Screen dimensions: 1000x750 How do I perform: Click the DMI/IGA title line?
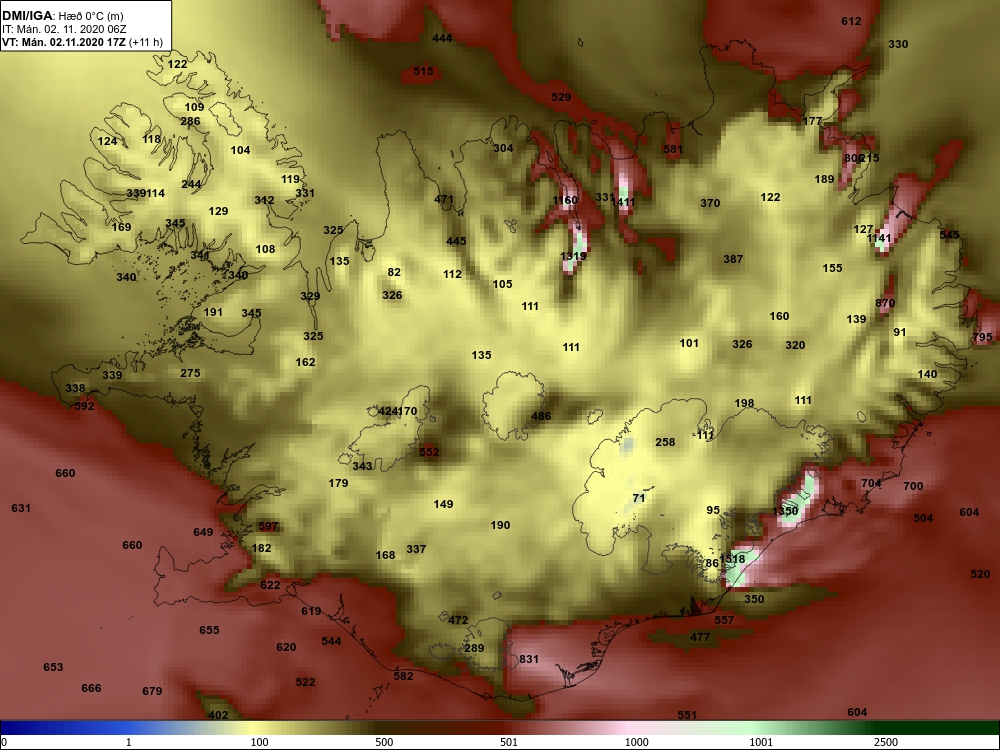[x=63, y=16]
